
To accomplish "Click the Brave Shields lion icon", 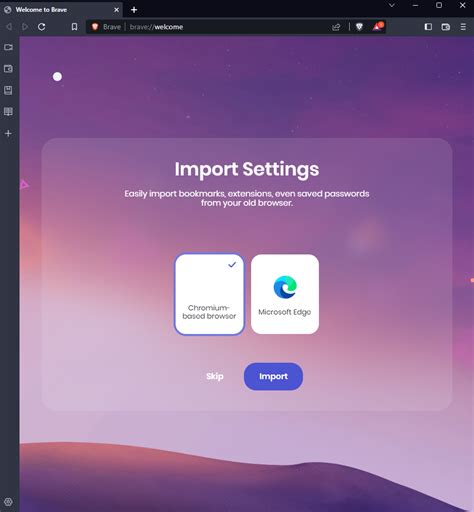I will pos(359,27).
